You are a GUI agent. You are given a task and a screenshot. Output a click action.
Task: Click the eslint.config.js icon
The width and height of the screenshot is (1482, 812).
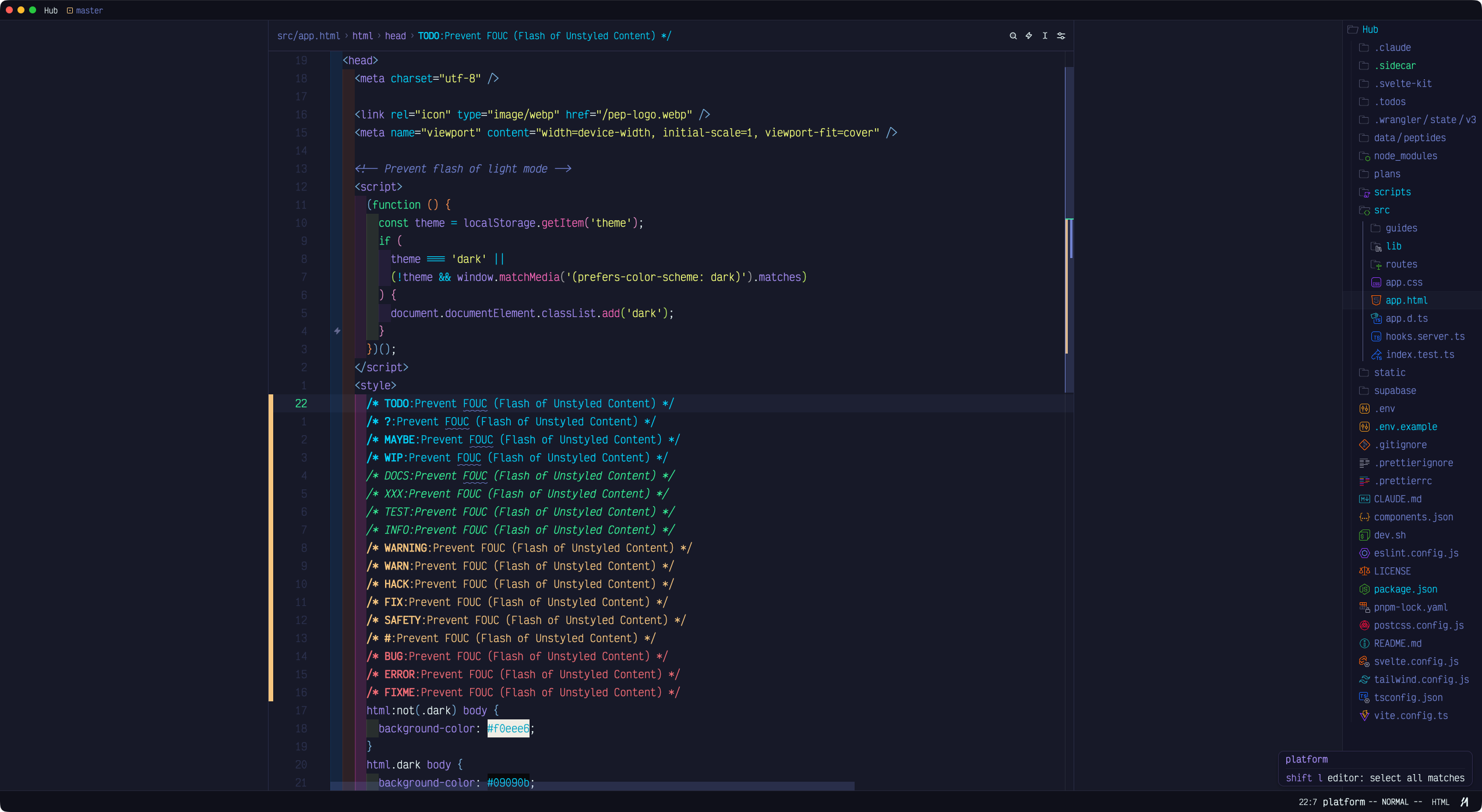click(x=1364, y=553)
